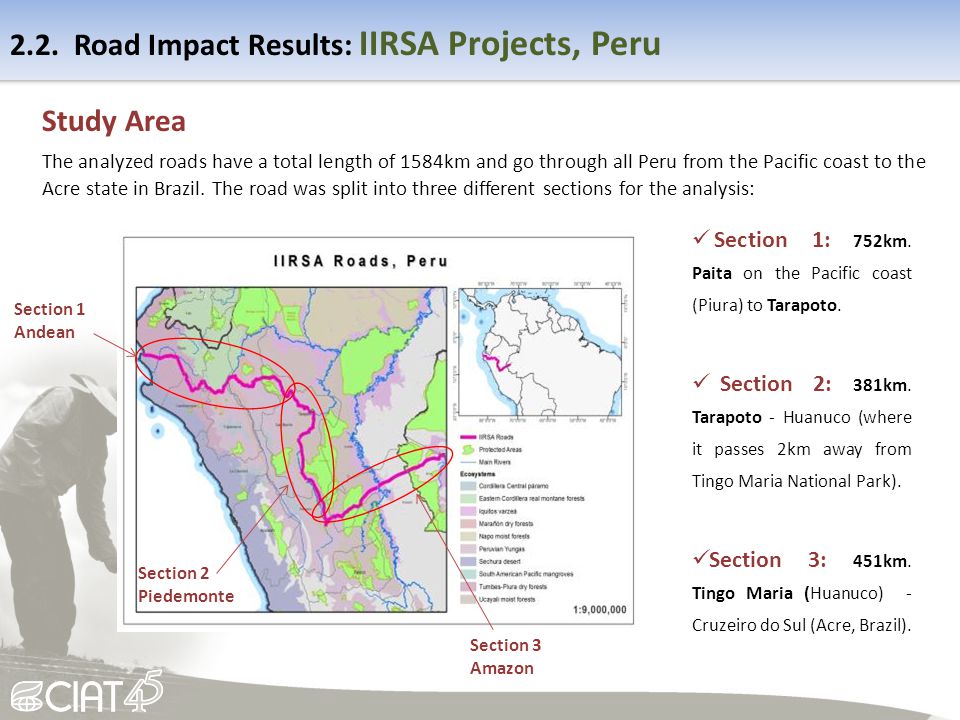Click the "Tingo Maria National Park" text

pos(793,481)
